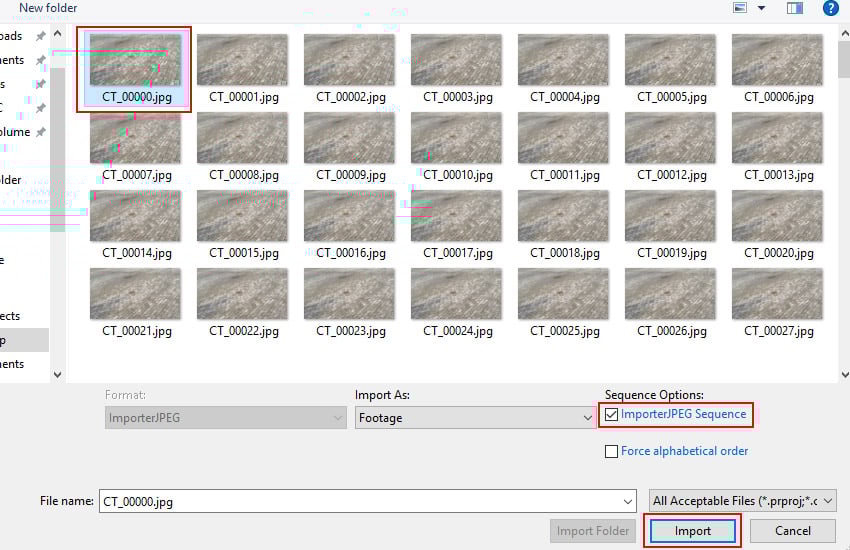This screenshot has height=550, width=850.
Task: Toggle the preview pane icon
Action: tap(795, 8)
